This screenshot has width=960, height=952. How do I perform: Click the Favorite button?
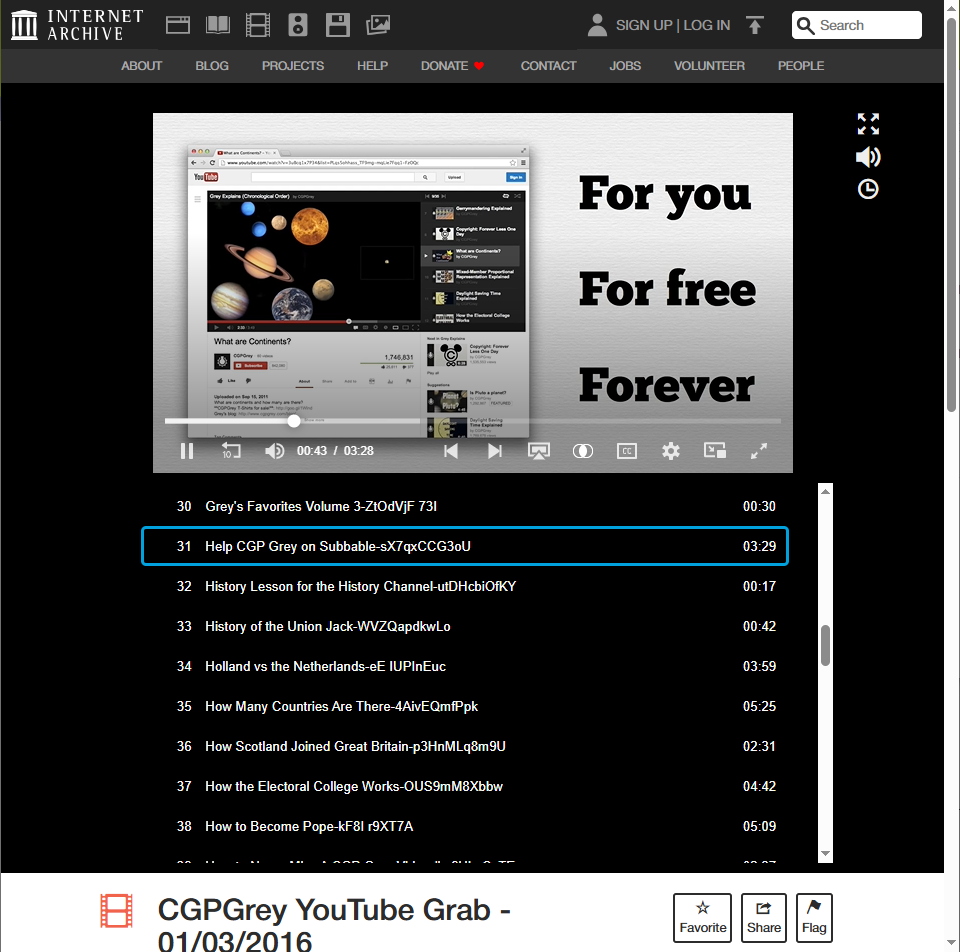[702, 918]
